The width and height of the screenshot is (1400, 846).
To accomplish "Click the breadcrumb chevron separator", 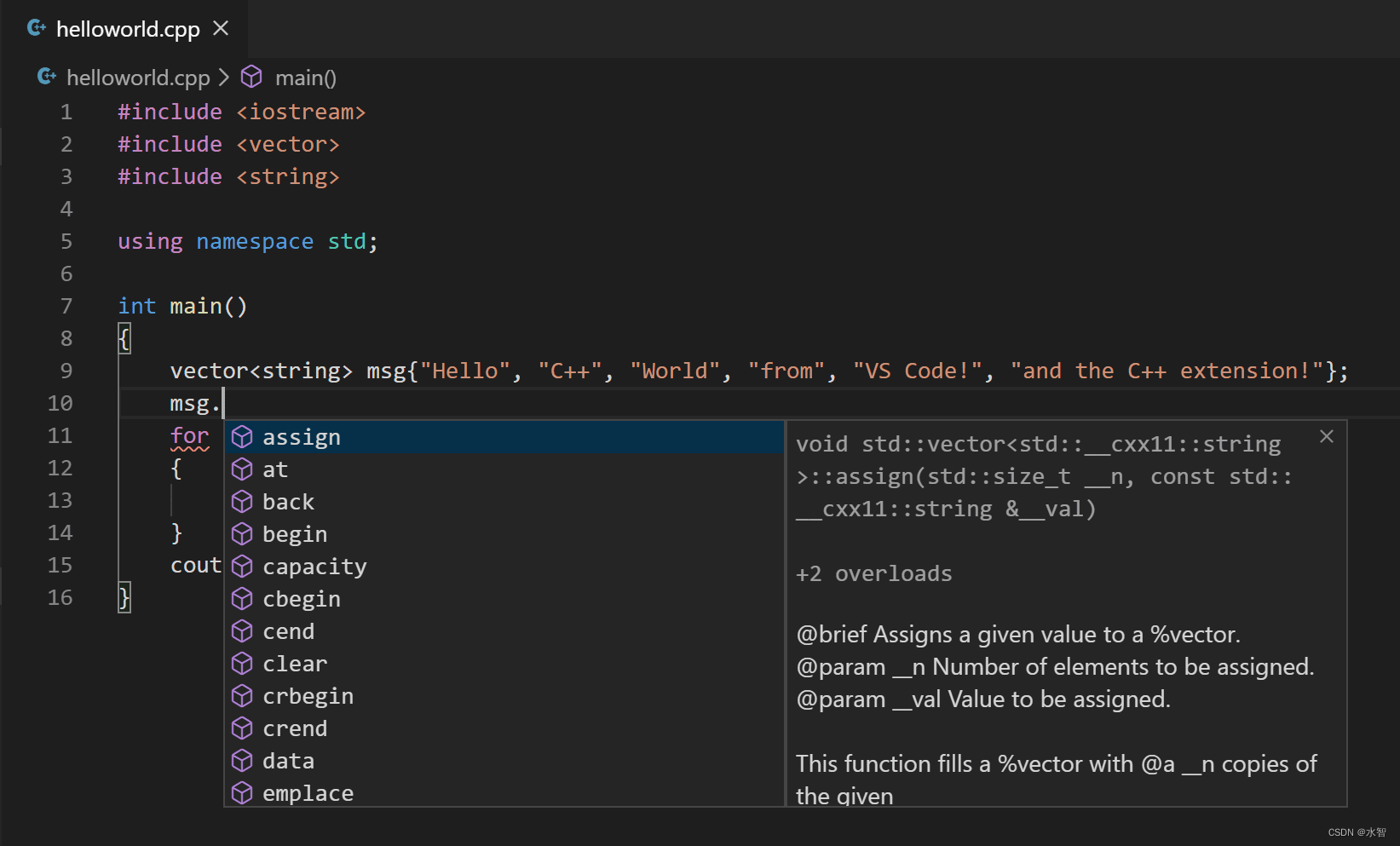I will pos(224,78).
